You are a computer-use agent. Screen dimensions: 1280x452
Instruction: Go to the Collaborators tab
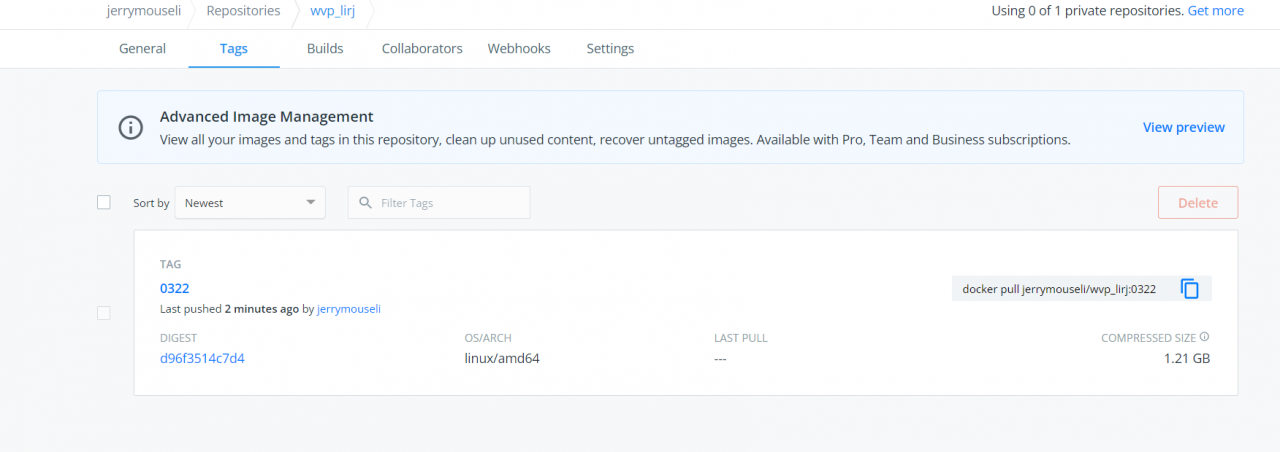[422, 48]
